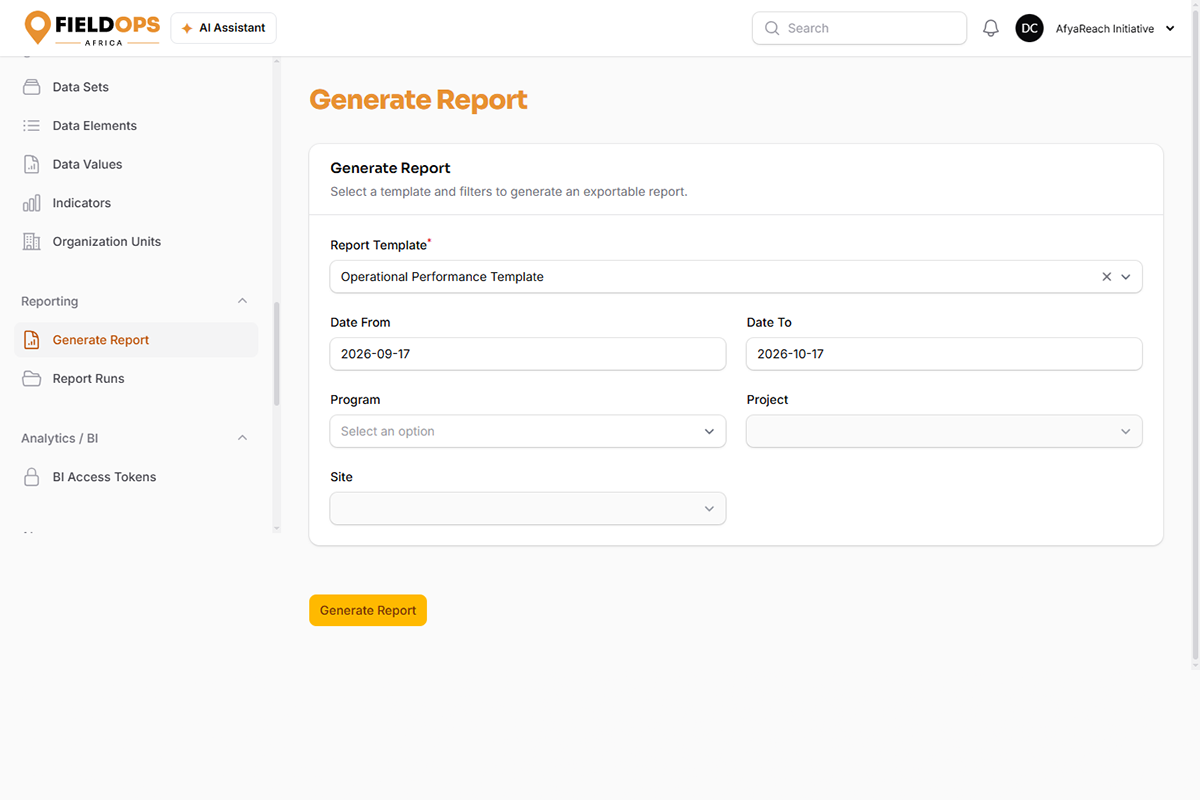Click the Indicators bar chart icon
Viewport: 1200px width, 800px height.
coord(32,203)
